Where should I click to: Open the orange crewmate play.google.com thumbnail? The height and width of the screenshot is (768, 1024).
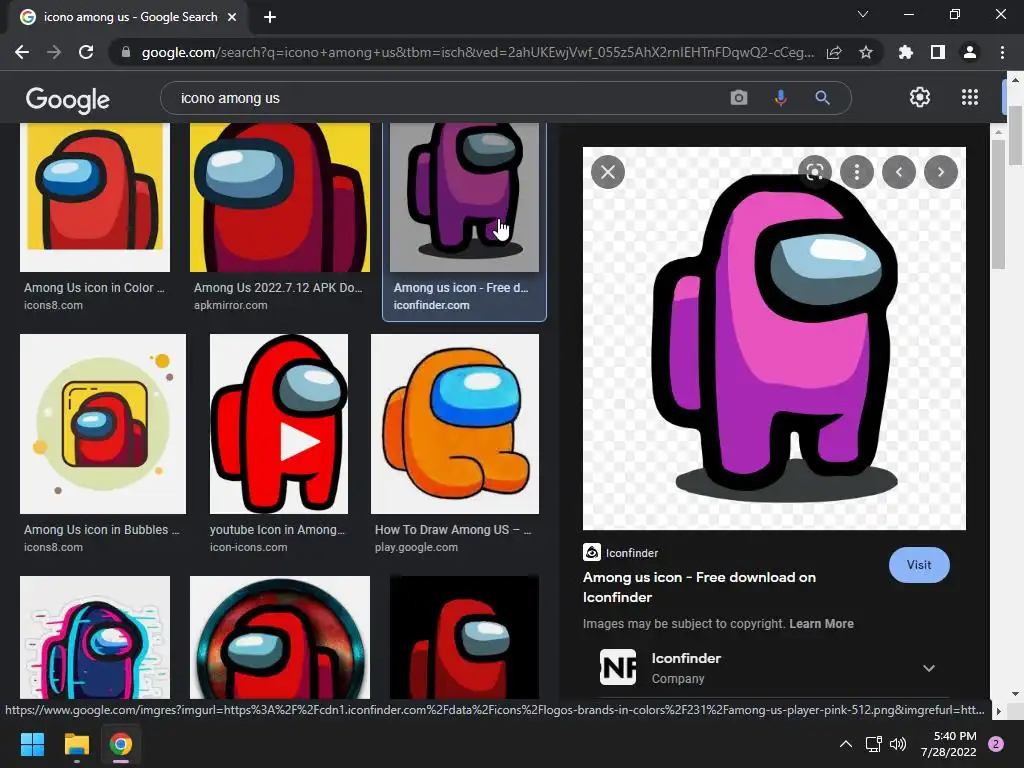pos(455,424)
